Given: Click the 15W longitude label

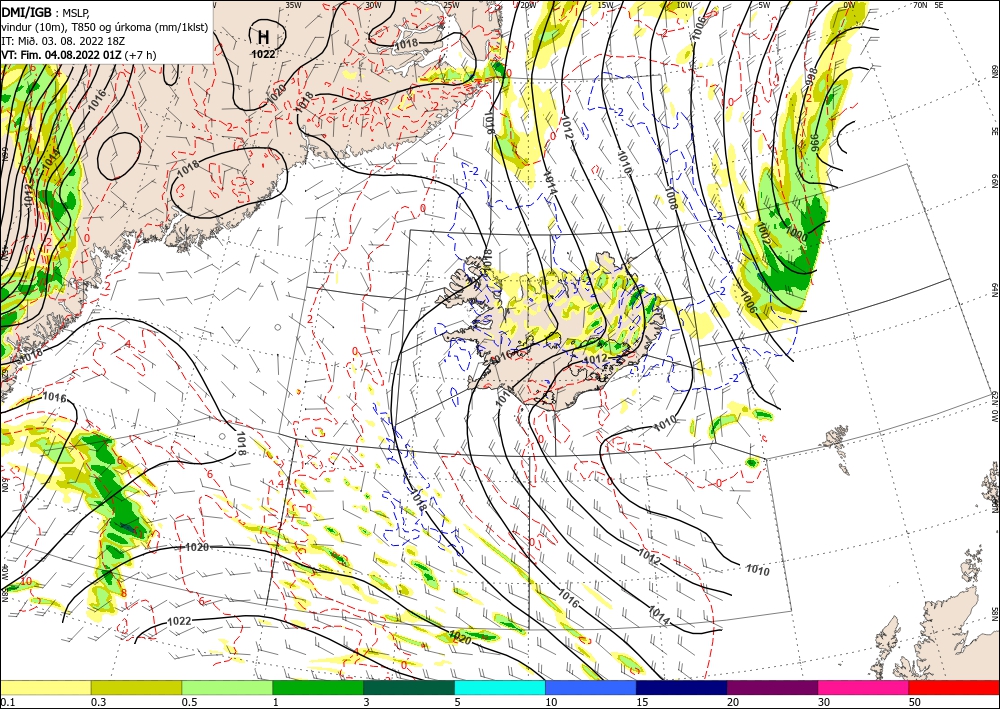Looking at the screenshot, I should click(x=605, y=4).
